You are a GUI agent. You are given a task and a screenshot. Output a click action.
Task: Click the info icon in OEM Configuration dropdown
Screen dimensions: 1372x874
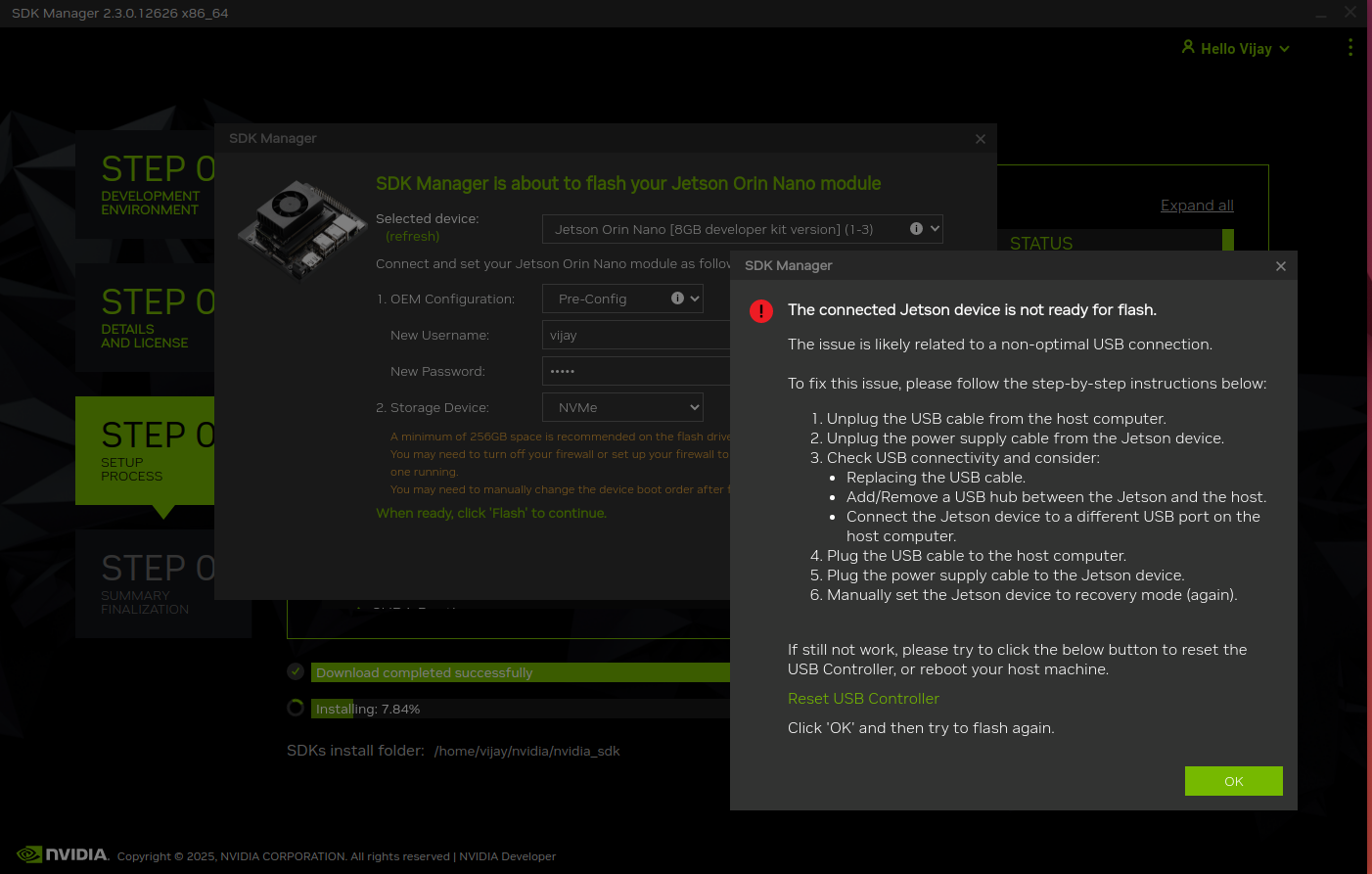tap(677, 299)
